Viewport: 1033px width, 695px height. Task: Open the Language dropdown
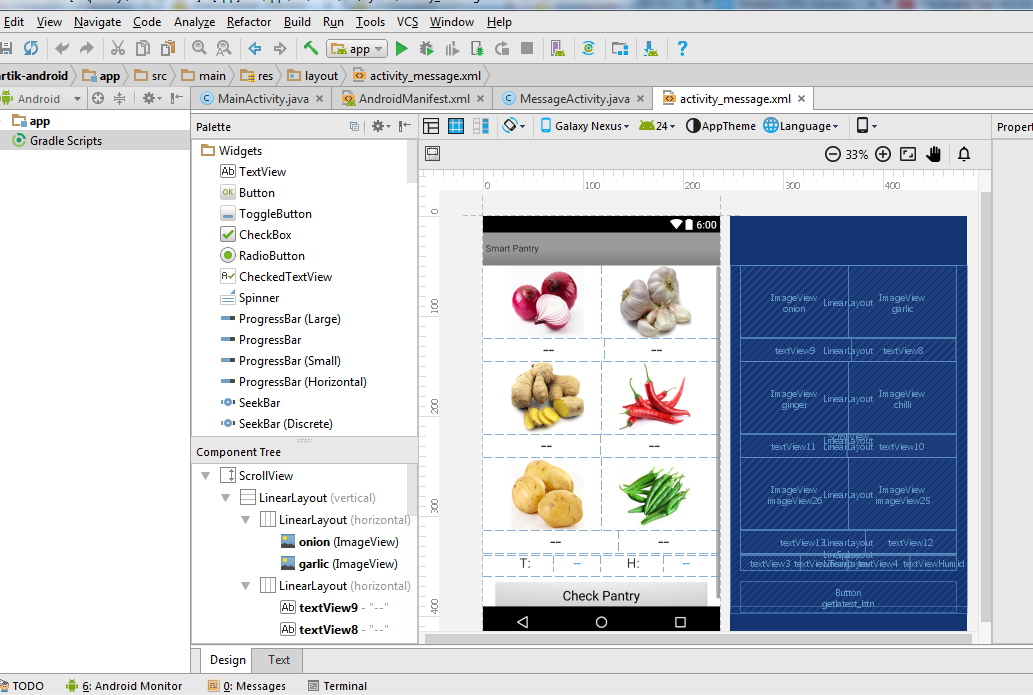click(x=801, y=126)
